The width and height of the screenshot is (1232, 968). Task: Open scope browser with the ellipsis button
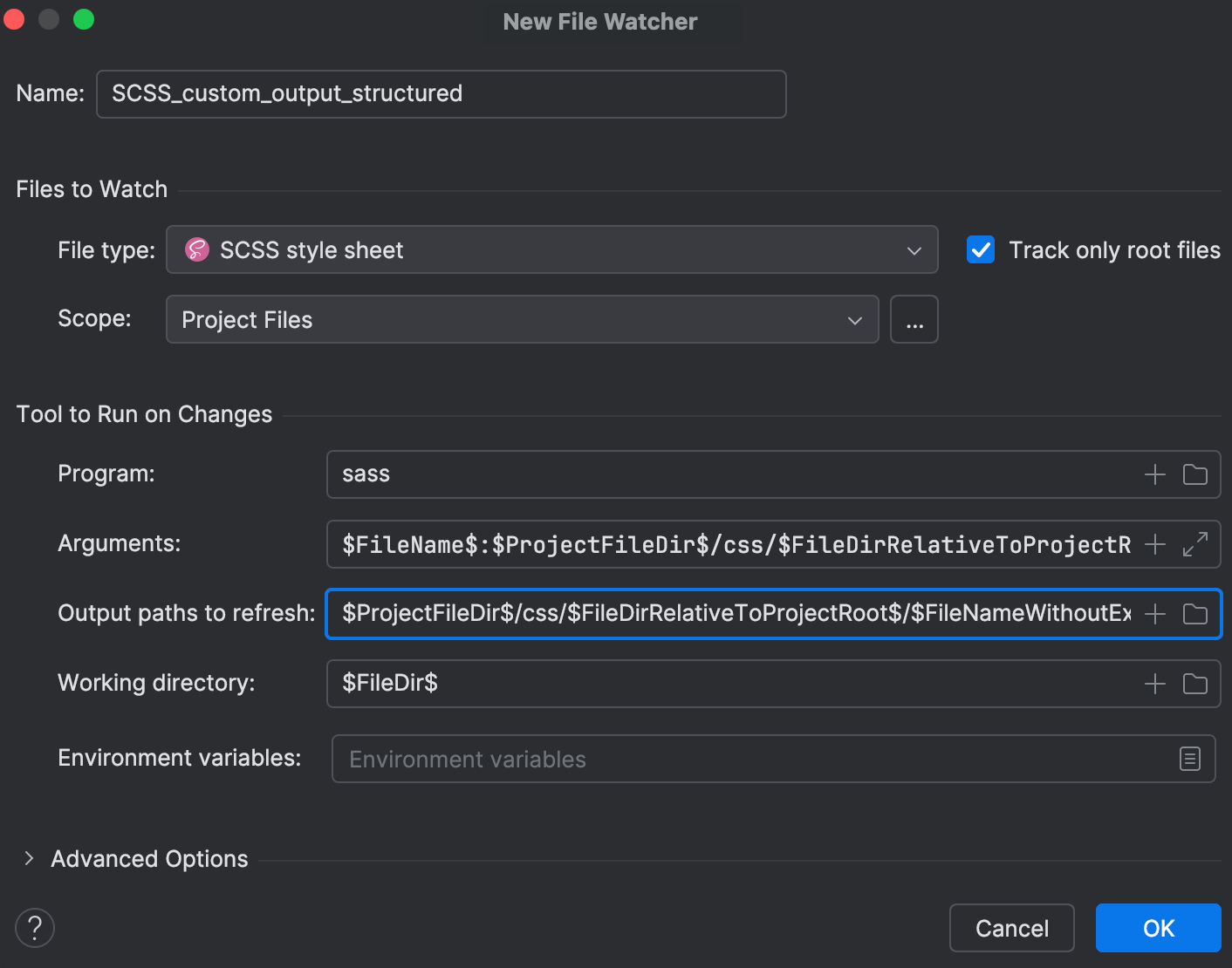(914, 319)
